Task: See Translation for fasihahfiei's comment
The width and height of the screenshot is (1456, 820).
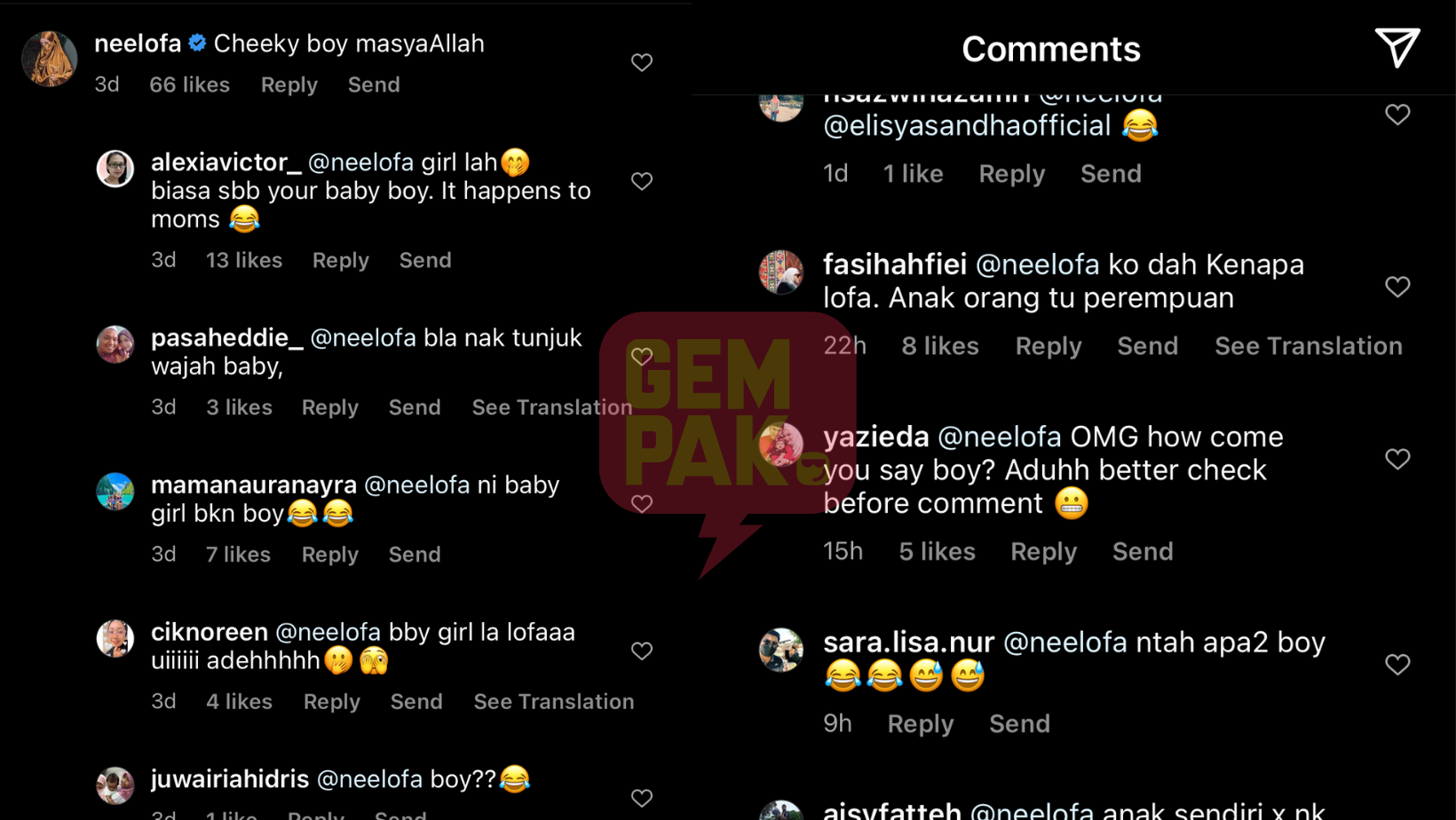Action: 1309,346
